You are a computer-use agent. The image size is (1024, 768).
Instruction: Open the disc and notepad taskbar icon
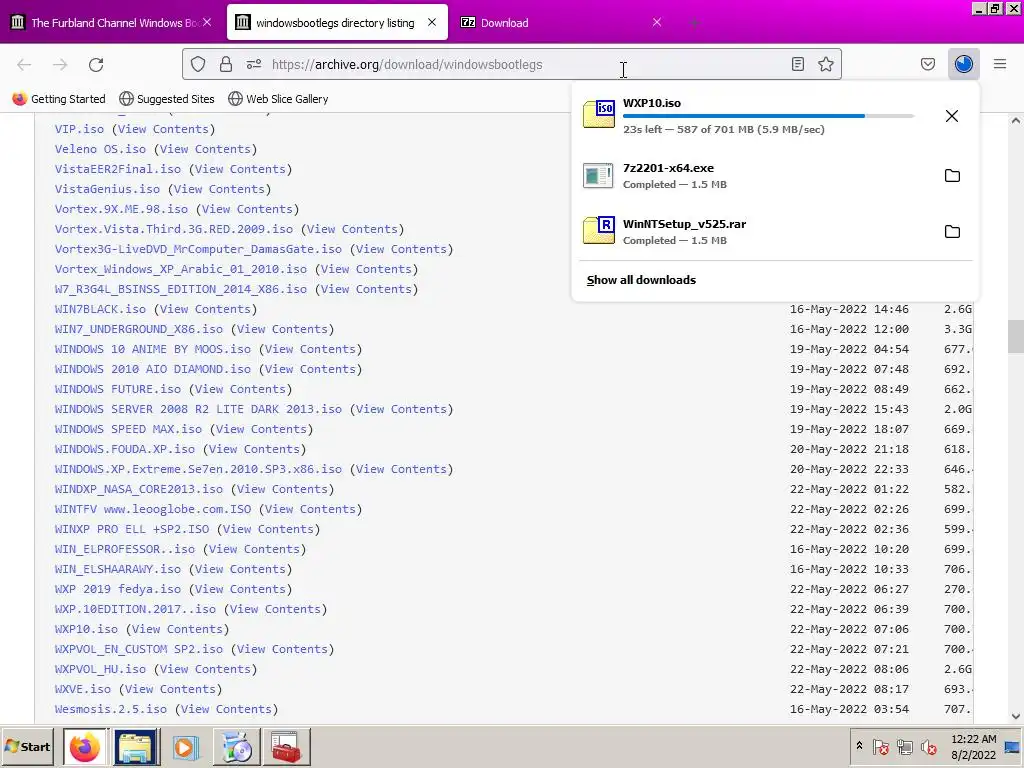pyautogui.click(x=236, y=746)
